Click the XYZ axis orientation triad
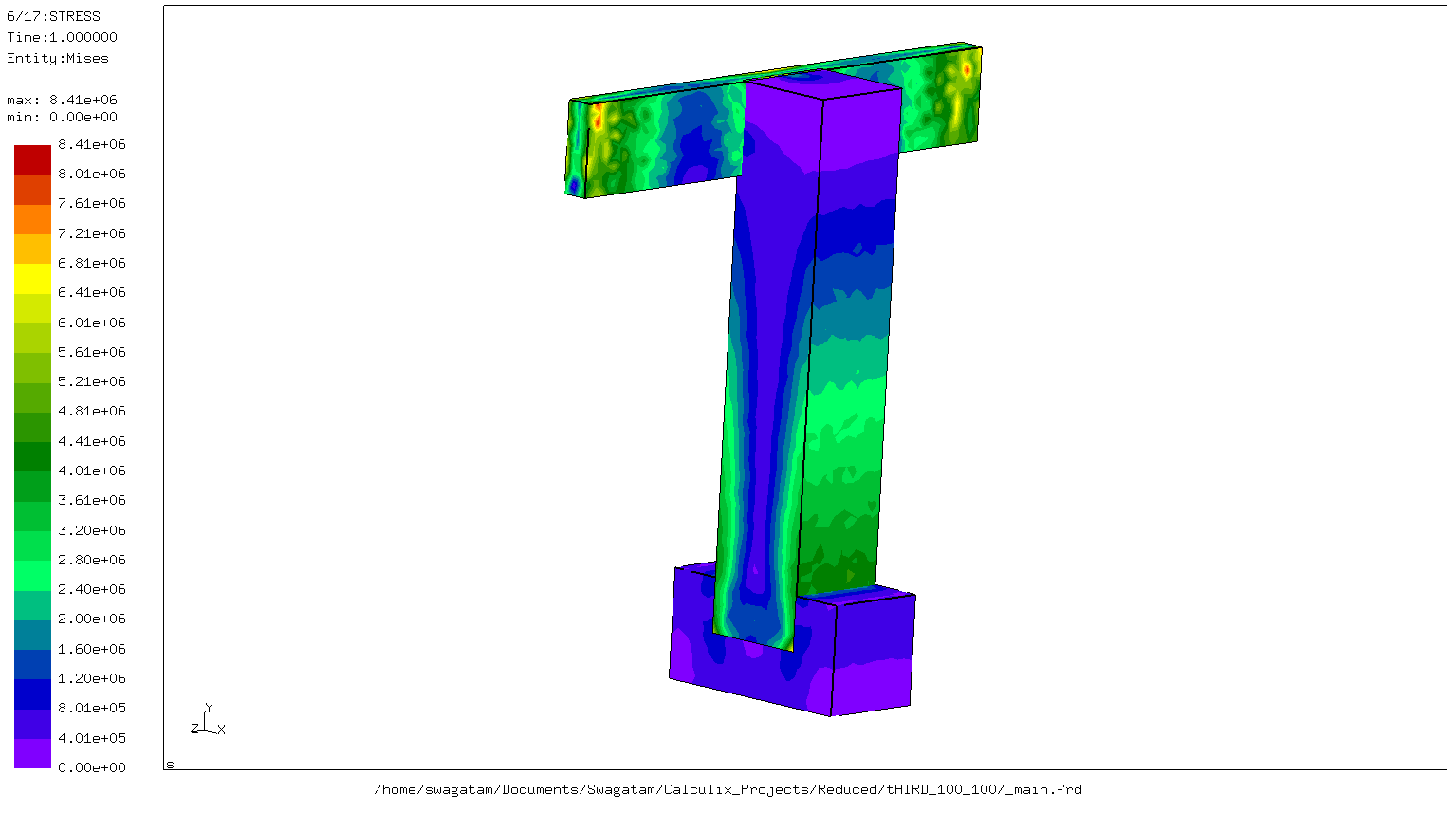The height and width of the screenshot is (831, 1456). (208, 720)
